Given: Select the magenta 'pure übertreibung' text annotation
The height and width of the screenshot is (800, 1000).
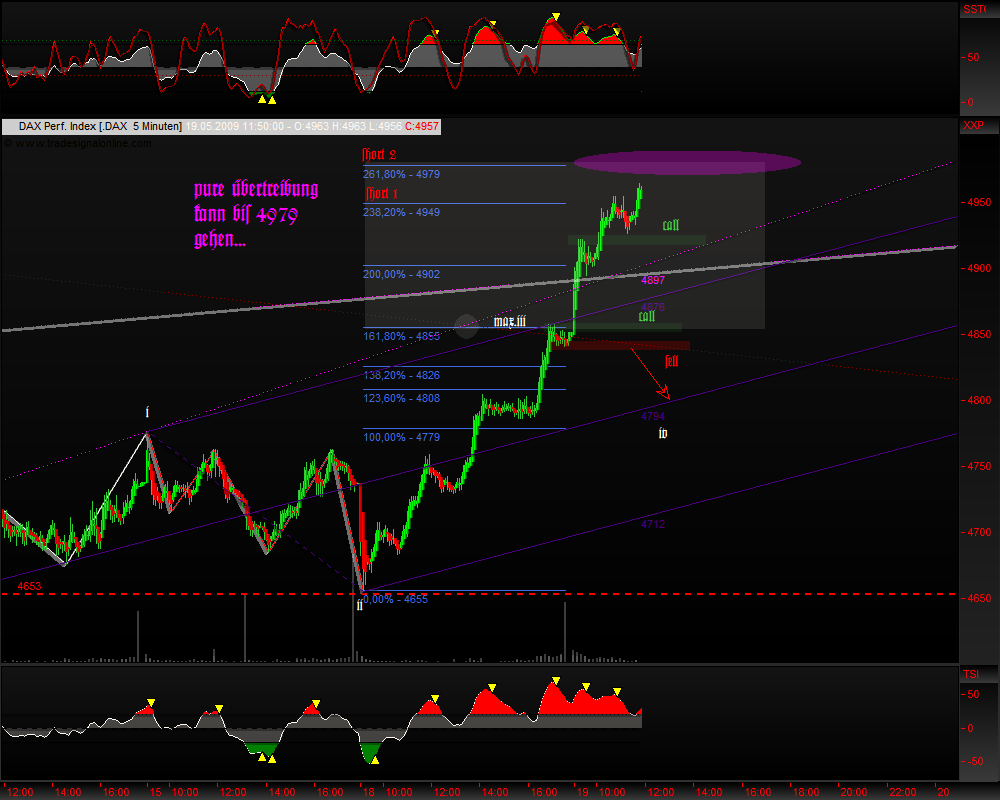Looking at the screenshot, I should coord(256,214).
